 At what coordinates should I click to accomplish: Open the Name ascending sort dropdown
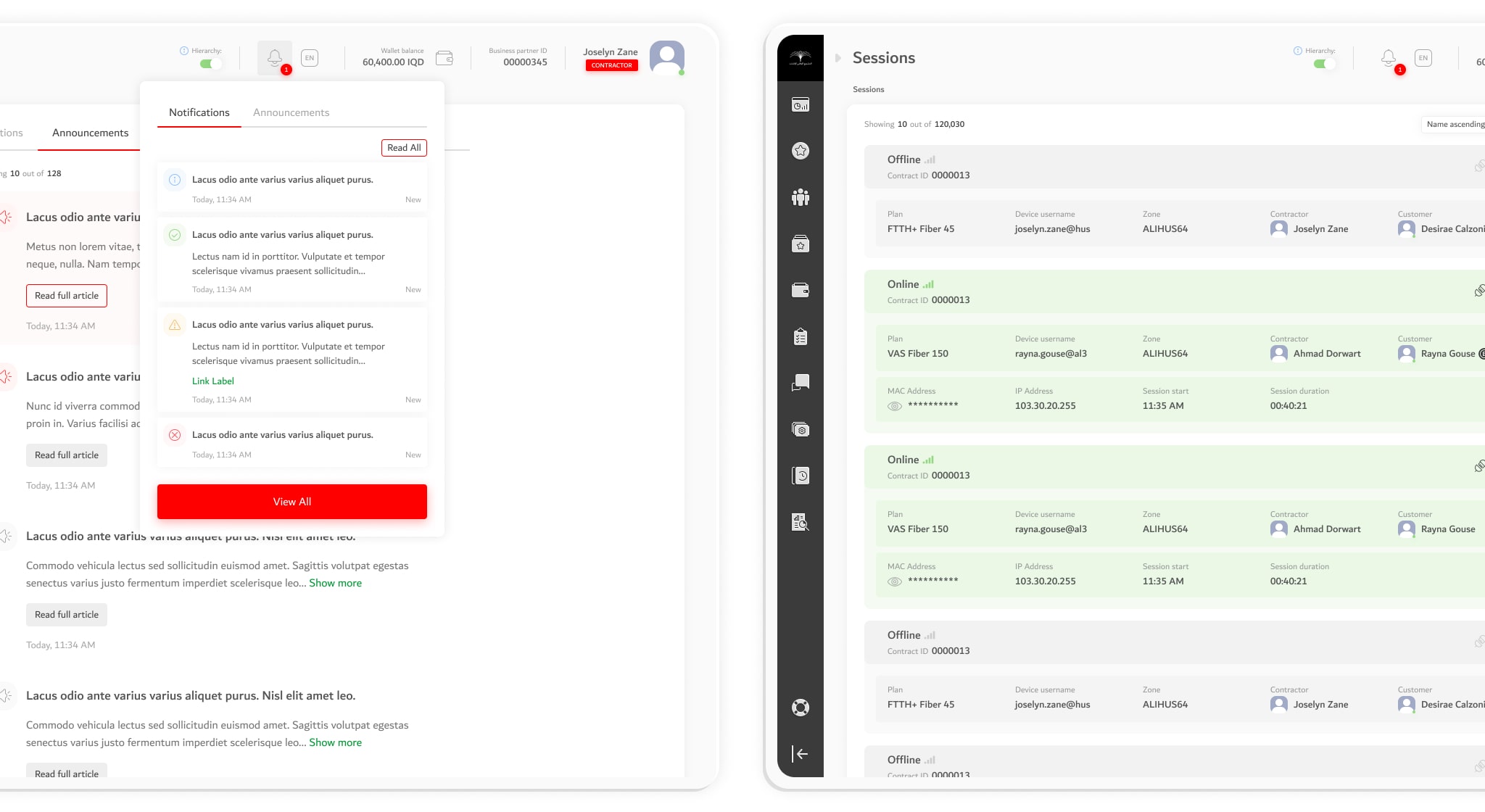[1454, 125]
